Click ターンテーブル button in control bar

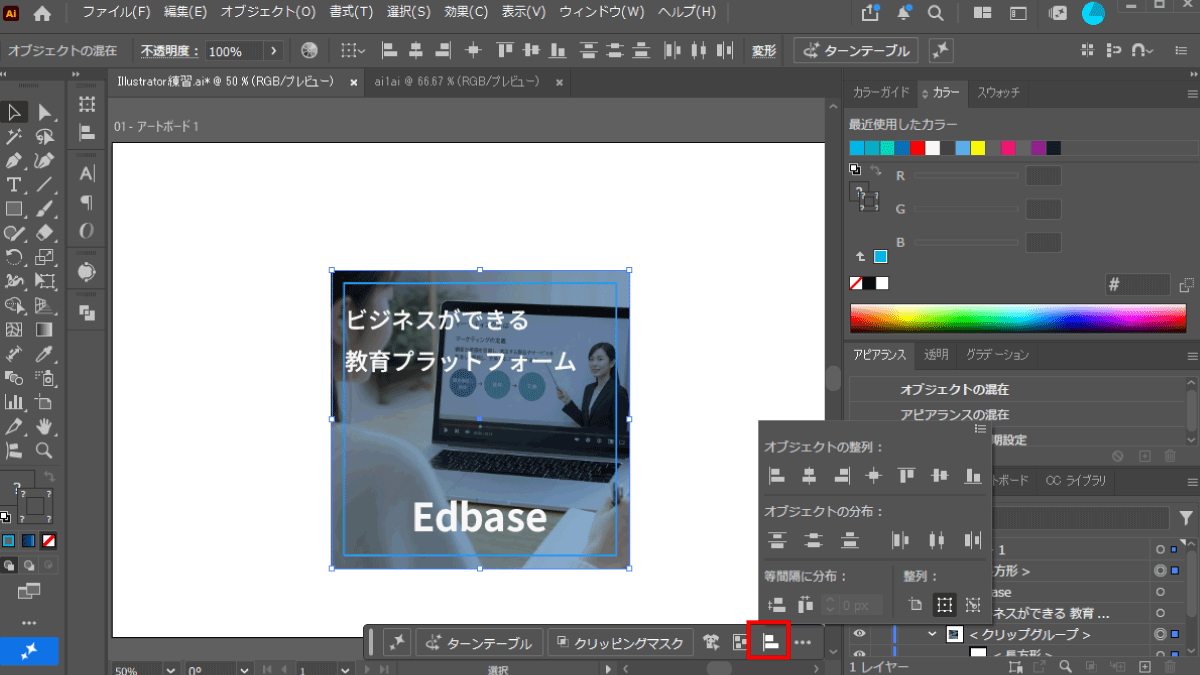point(856,51)
